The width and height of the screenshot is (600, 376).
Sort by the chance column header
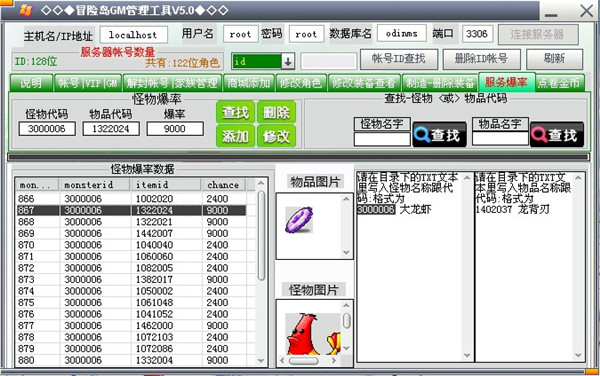(x=224, y=185)
